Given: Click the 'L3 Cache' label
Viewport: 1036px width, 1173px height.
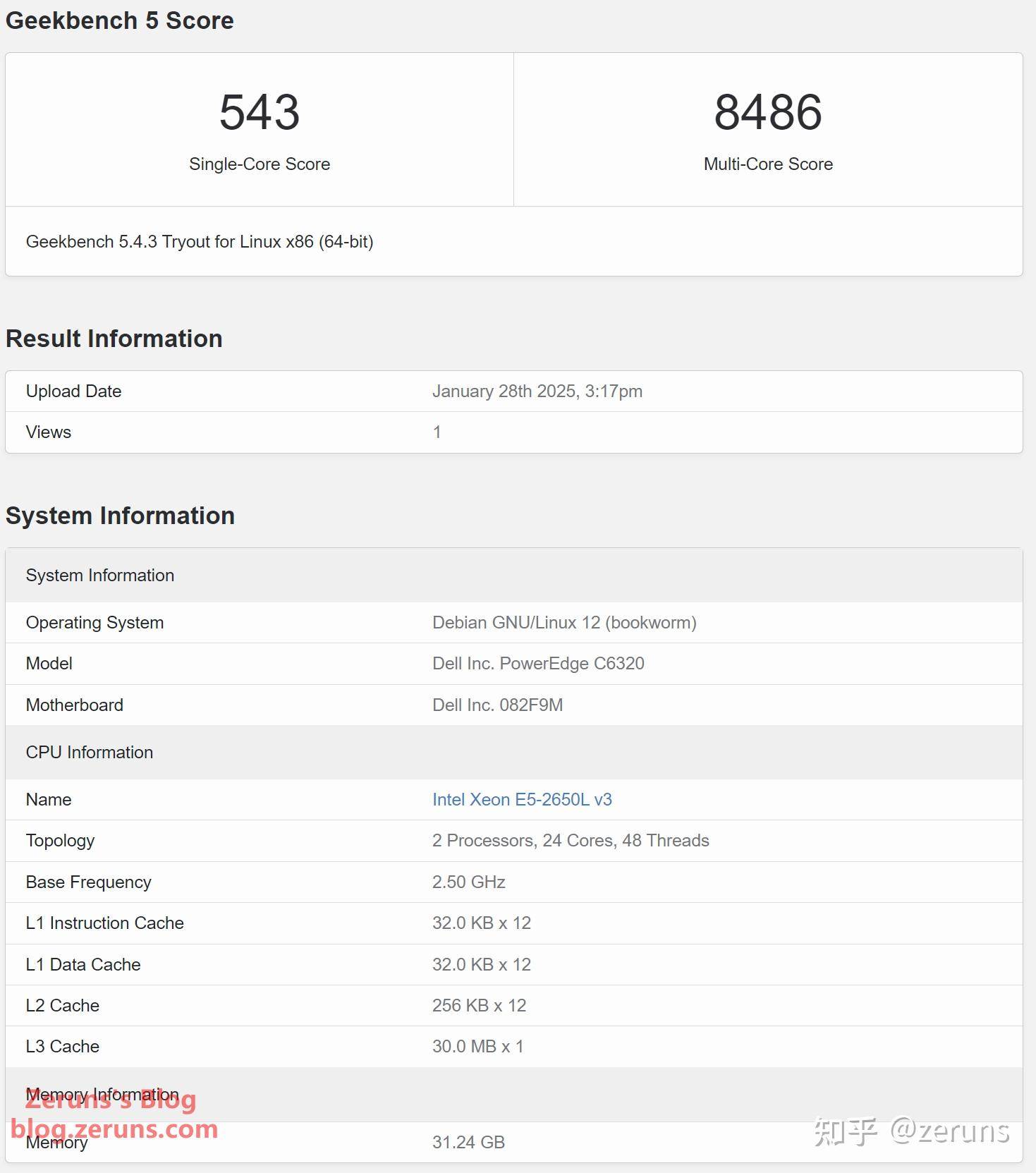Looking at the screenshot, I should [63, 1047].
